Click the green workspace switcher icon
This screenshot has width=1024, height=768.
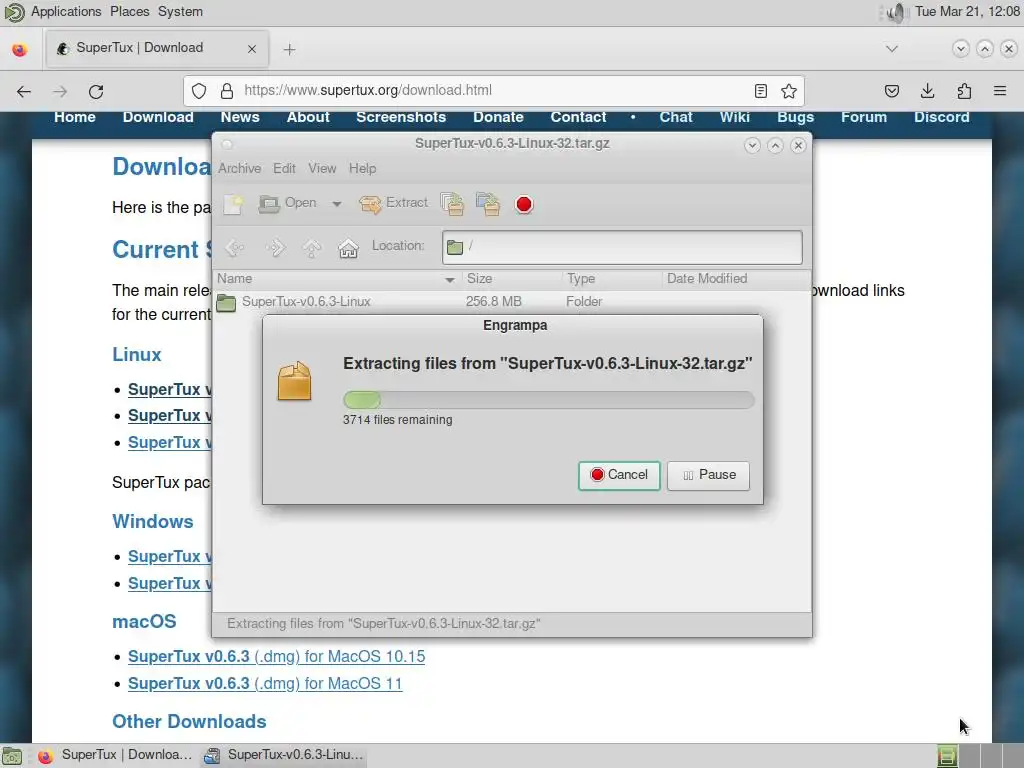947,756
